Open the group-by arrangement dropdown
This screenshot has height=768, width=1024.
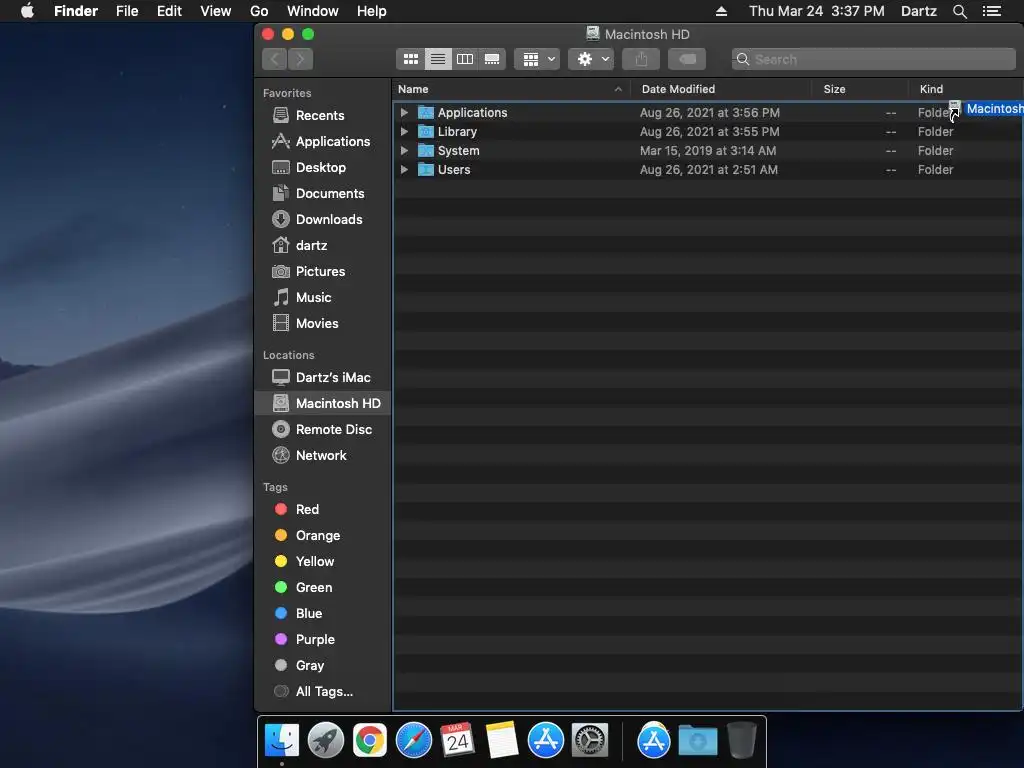[537, 59]
